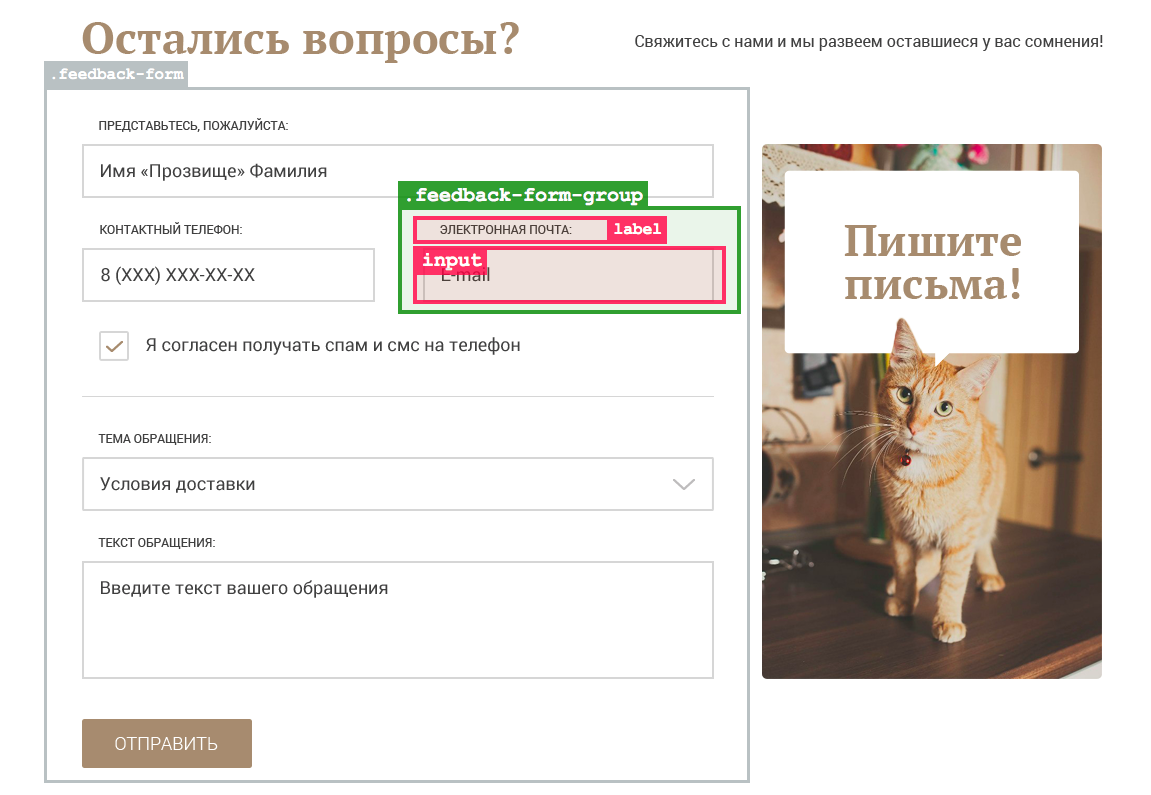Click the 'КОНТАКТНЫЙ ТЕЛЕФОН:' field label
This screenshot has width=1151, height=795.
171,230
